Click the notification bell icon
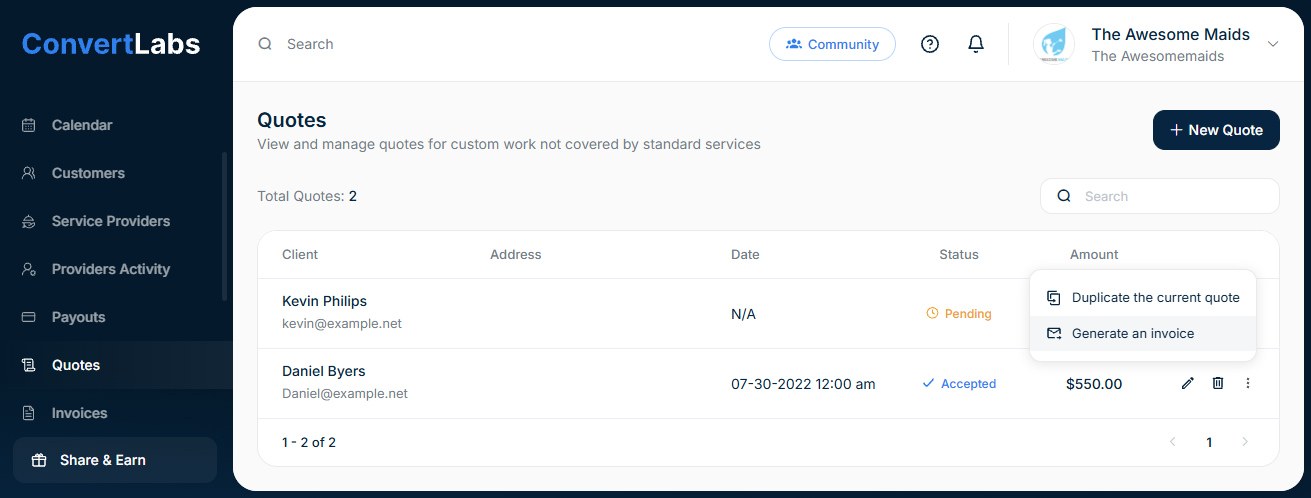The width and height of the screenshot is (1311, 498). point(976,44)
